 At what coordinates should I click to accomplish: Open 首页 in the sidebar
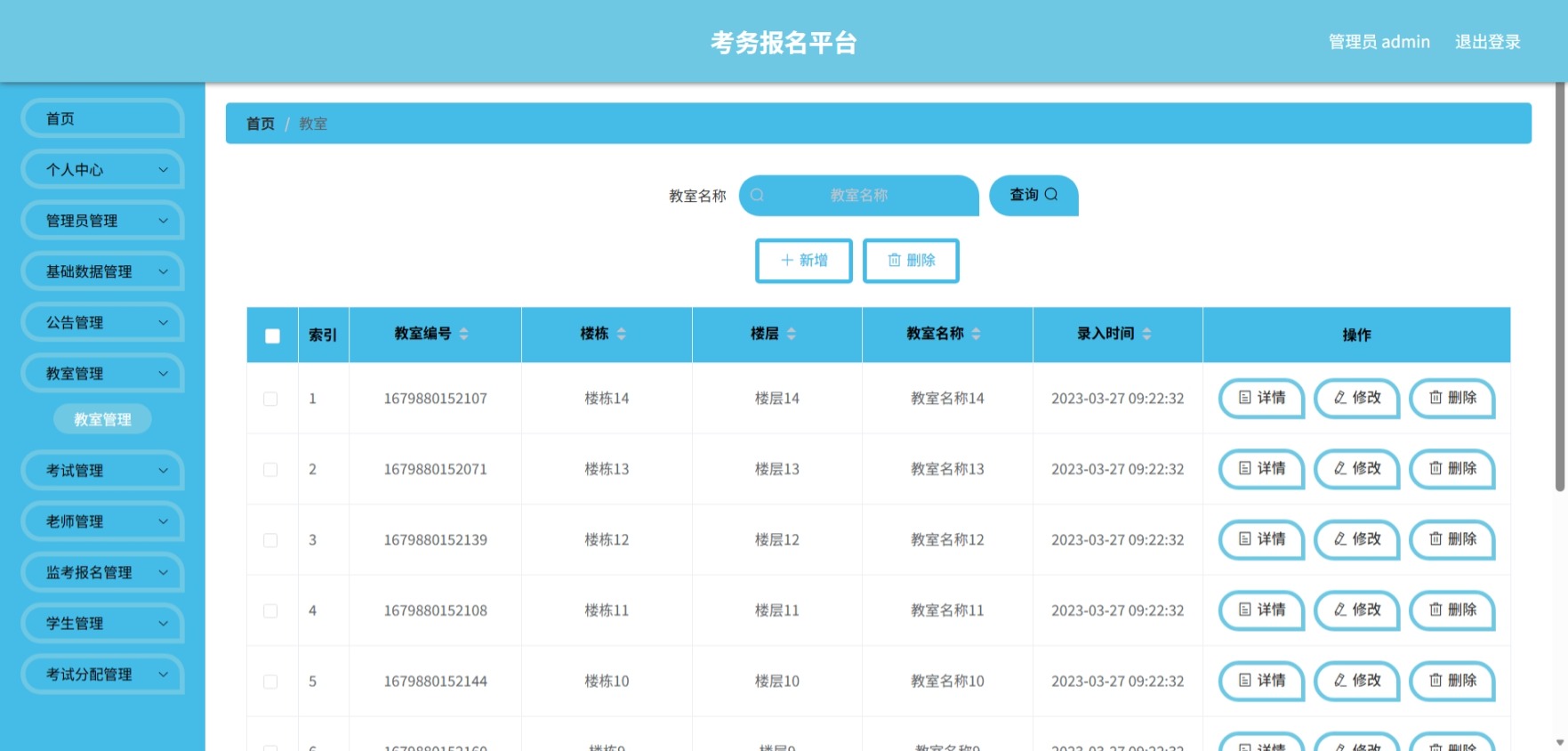(x=102, y=118)
